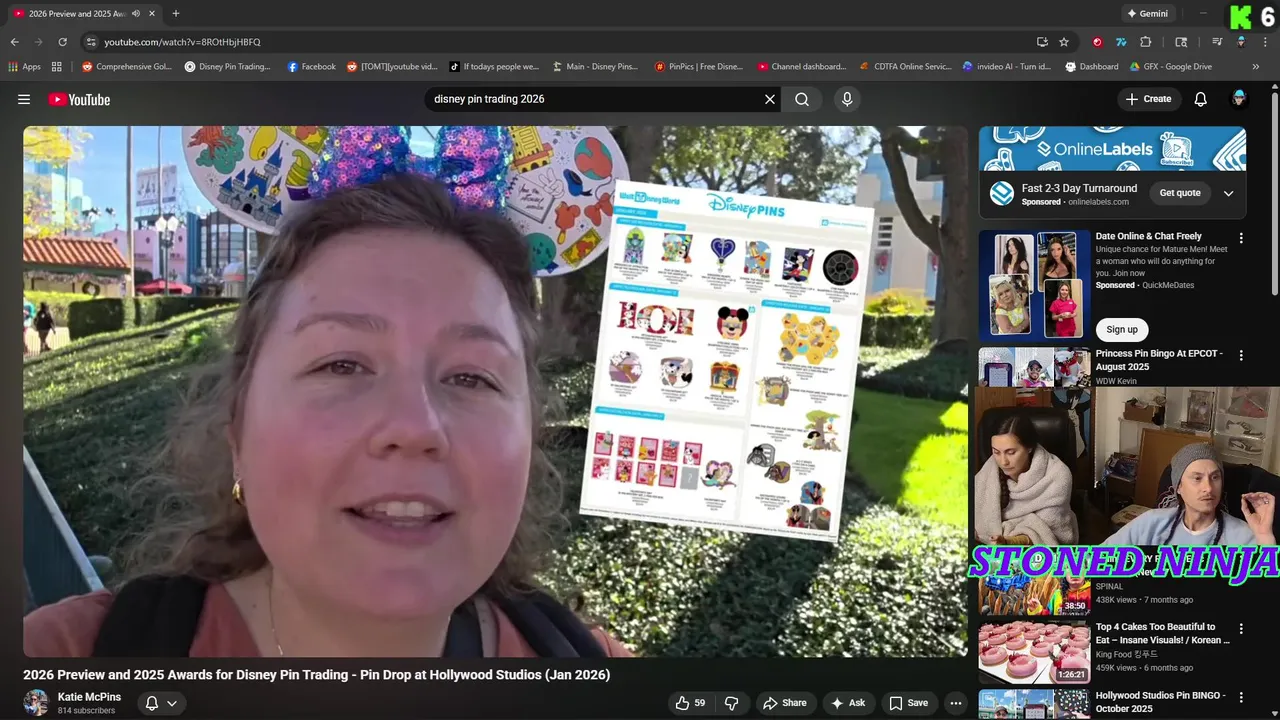Screen dimensions: 1280x720
Task: Open the Create menu button
Action: [x=1148, y=99]
